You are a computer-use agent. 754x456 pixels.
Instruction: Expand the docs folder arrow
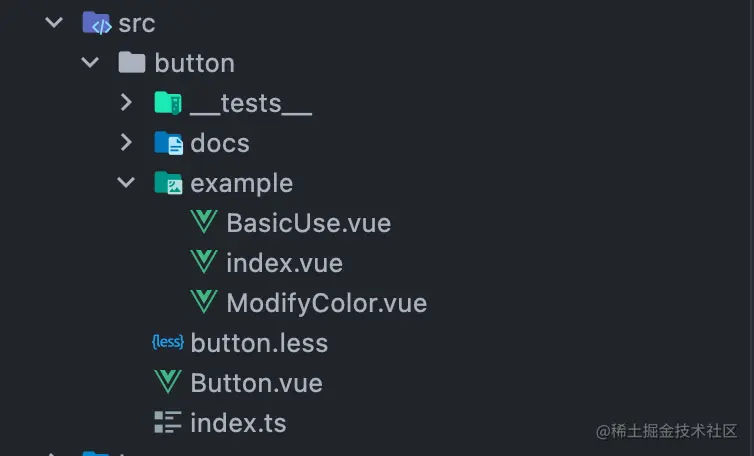(x=126, y=142)
